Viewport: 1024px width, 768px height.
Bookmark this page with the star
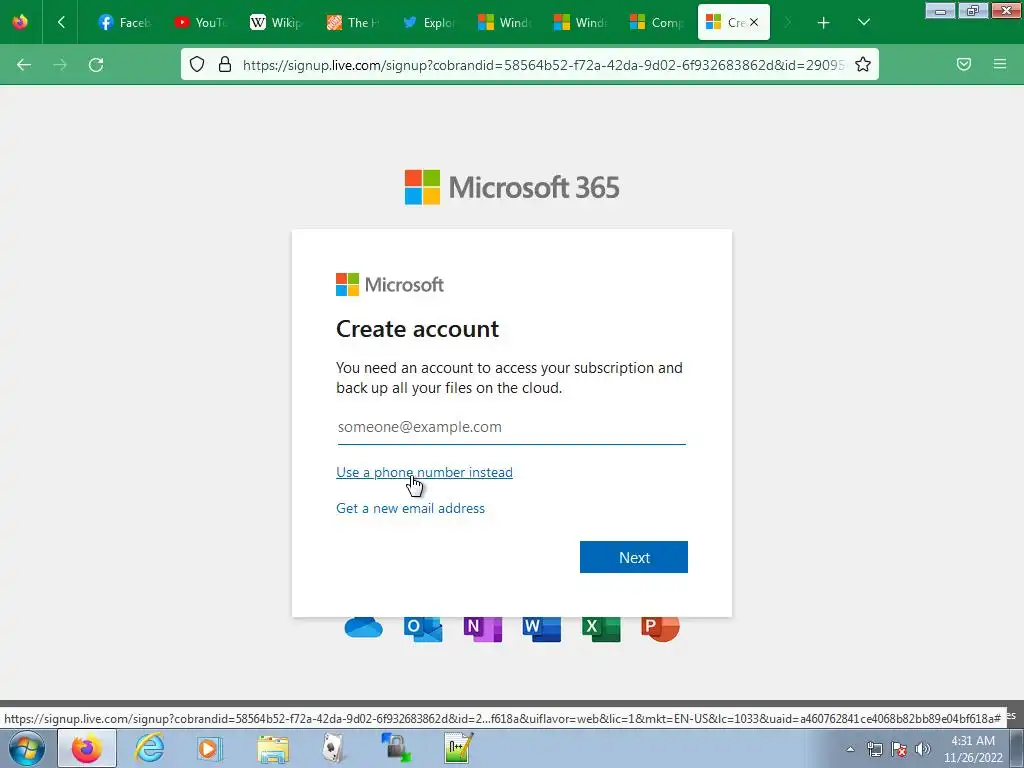point(863,64)
